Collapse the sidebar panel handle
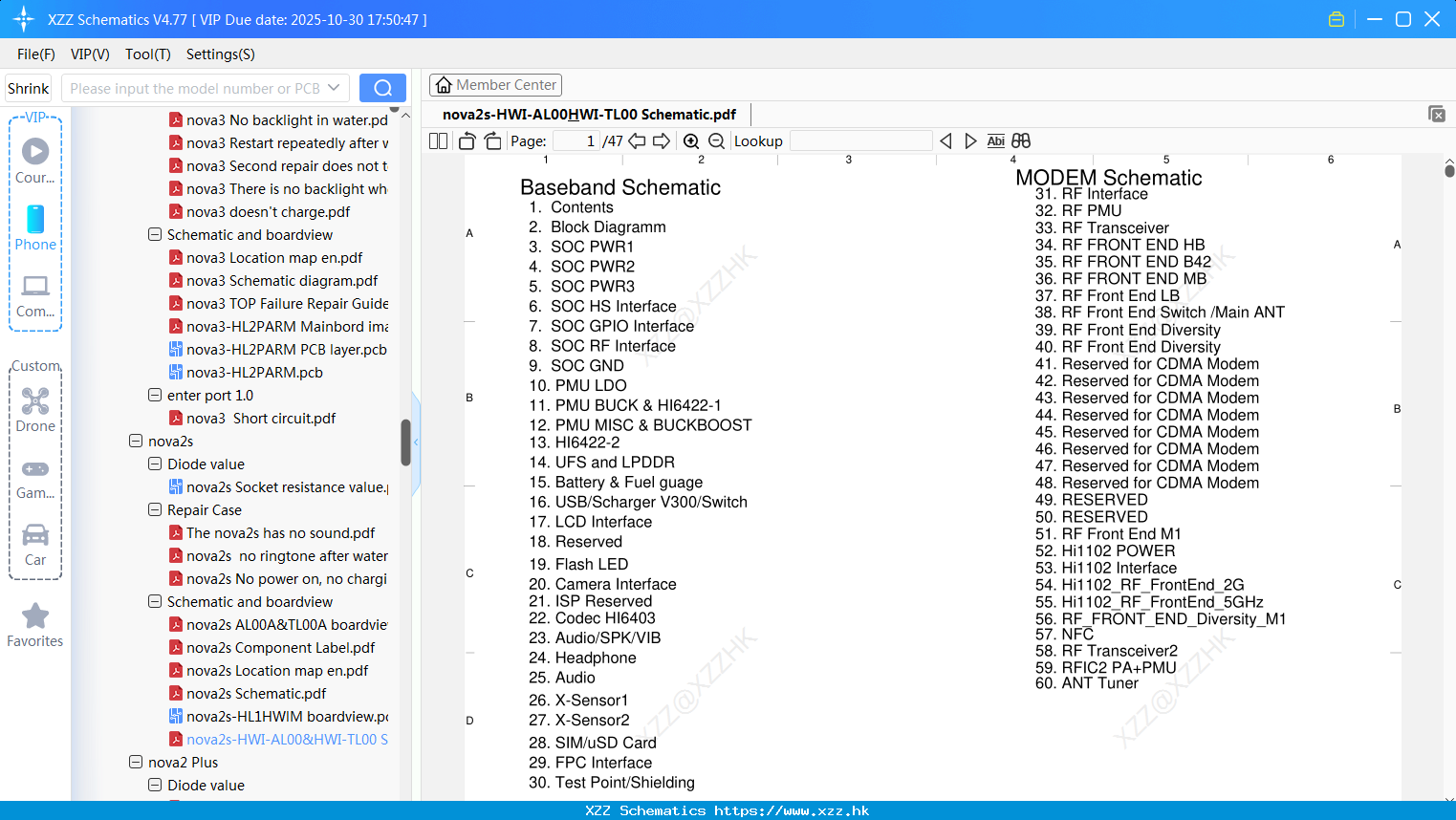Viewport: 1456px width, 820px height. [x=416, y=442]
